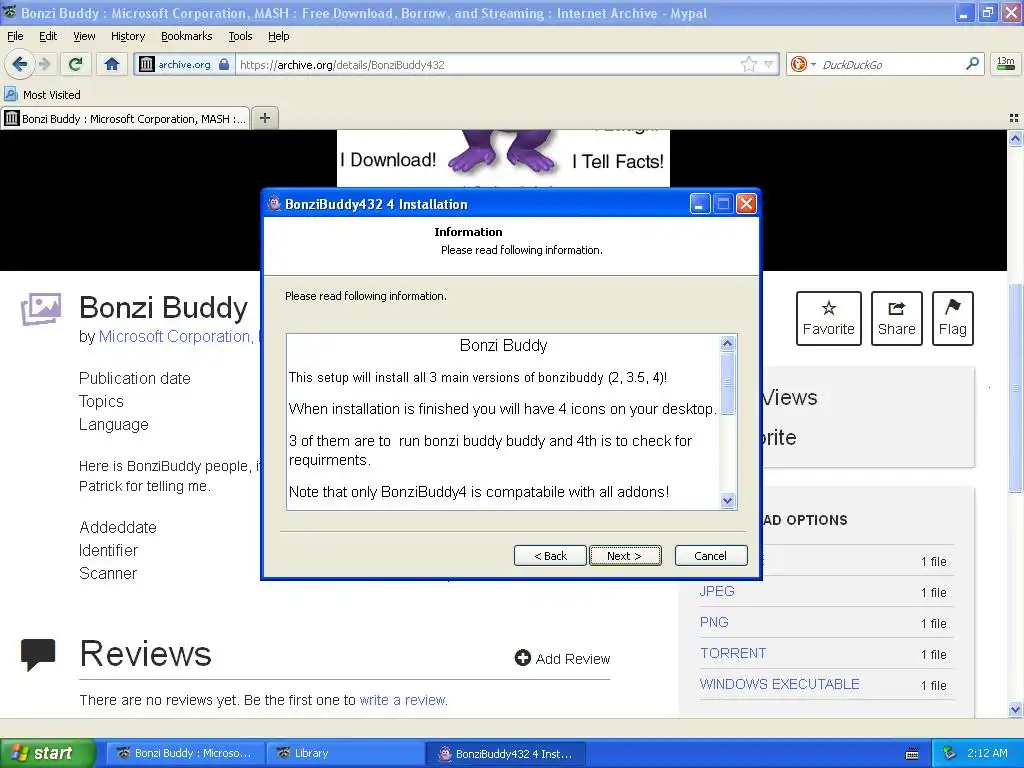
Task: Click the installer title bar Bonzi icon
Action: 274,204
